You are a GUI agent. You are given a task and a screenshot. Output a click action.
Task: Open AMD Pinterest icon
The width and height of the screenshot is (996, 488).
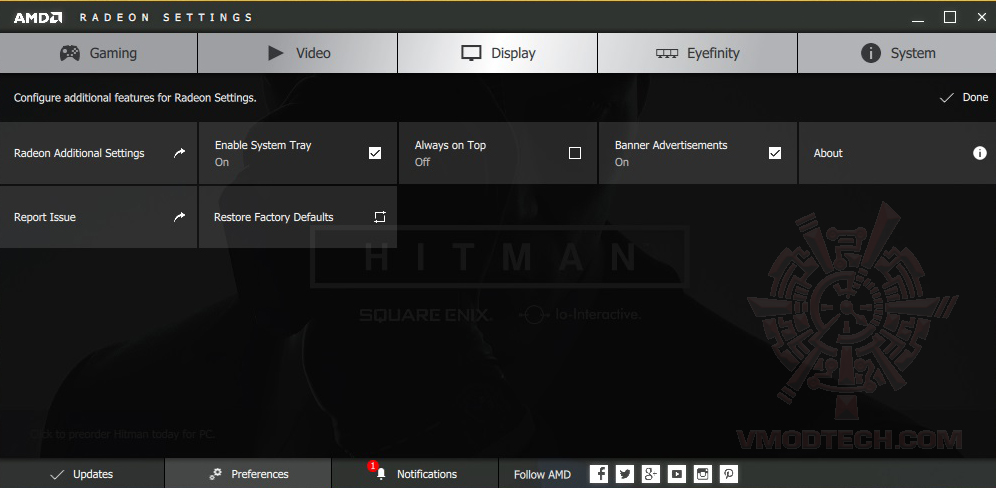[x=729, y=474]
